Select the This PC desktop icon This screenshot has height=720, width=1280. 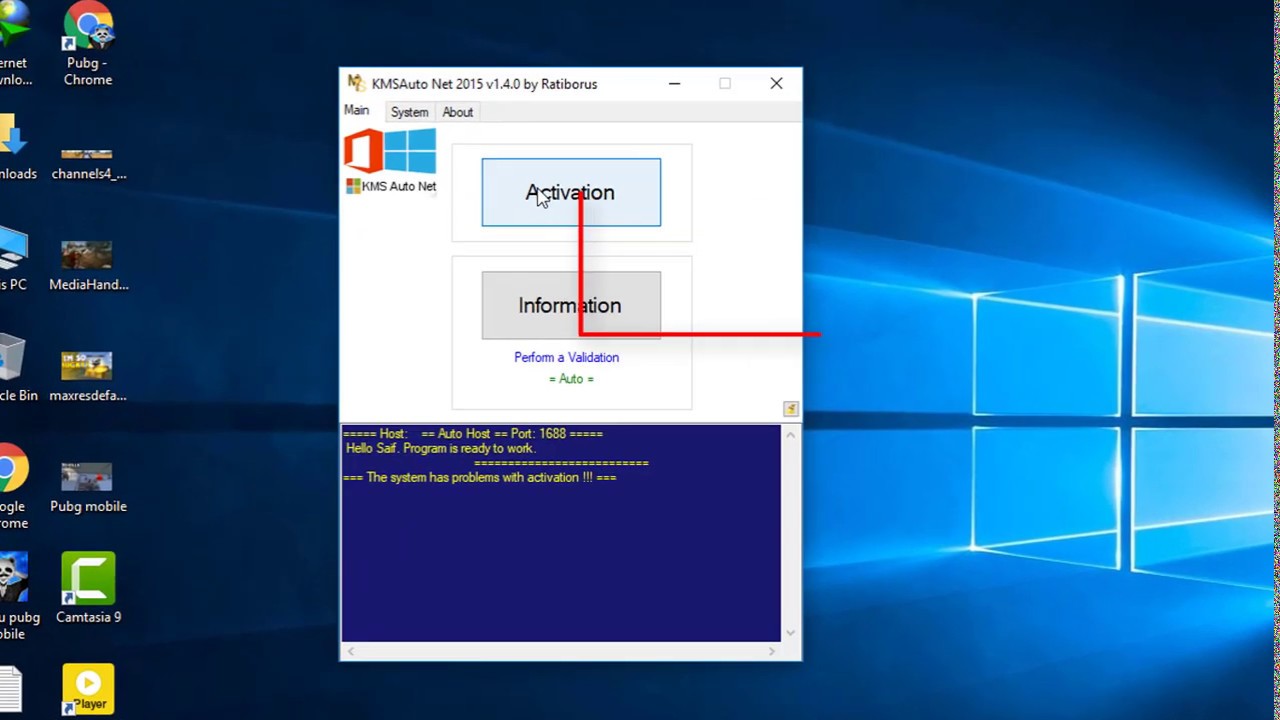(x=12, y=258)
